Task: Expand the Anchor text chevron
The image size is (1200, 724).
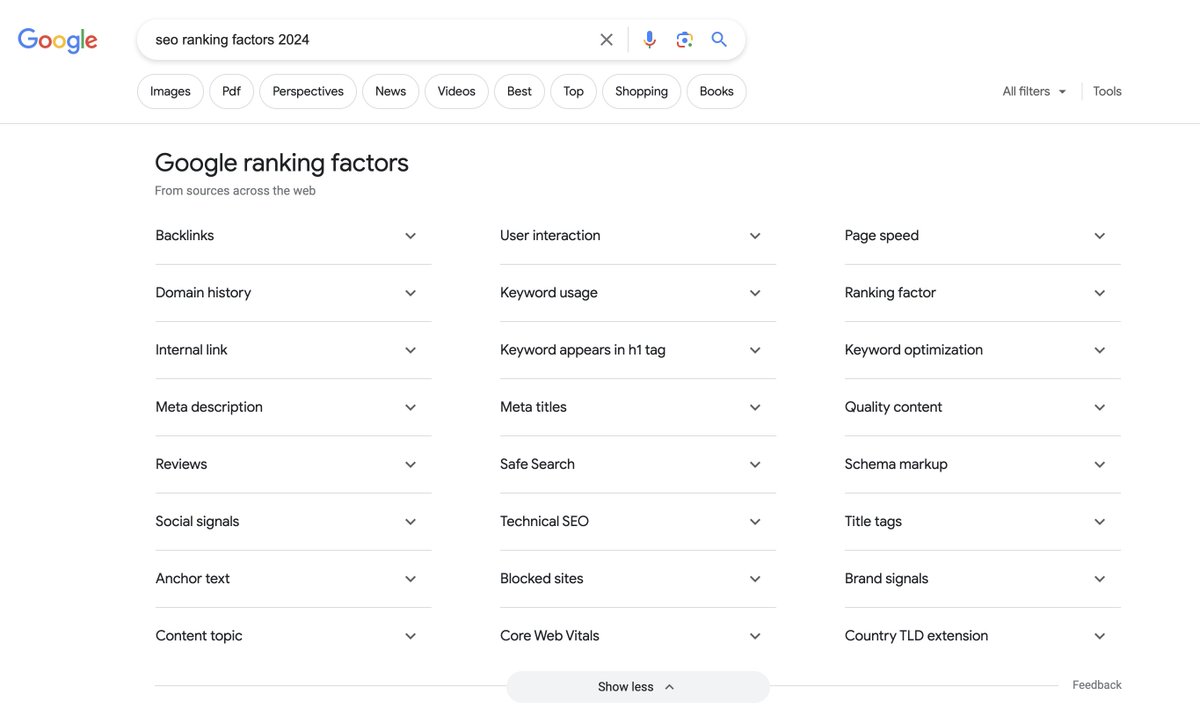Action: [x=410, y=578]
